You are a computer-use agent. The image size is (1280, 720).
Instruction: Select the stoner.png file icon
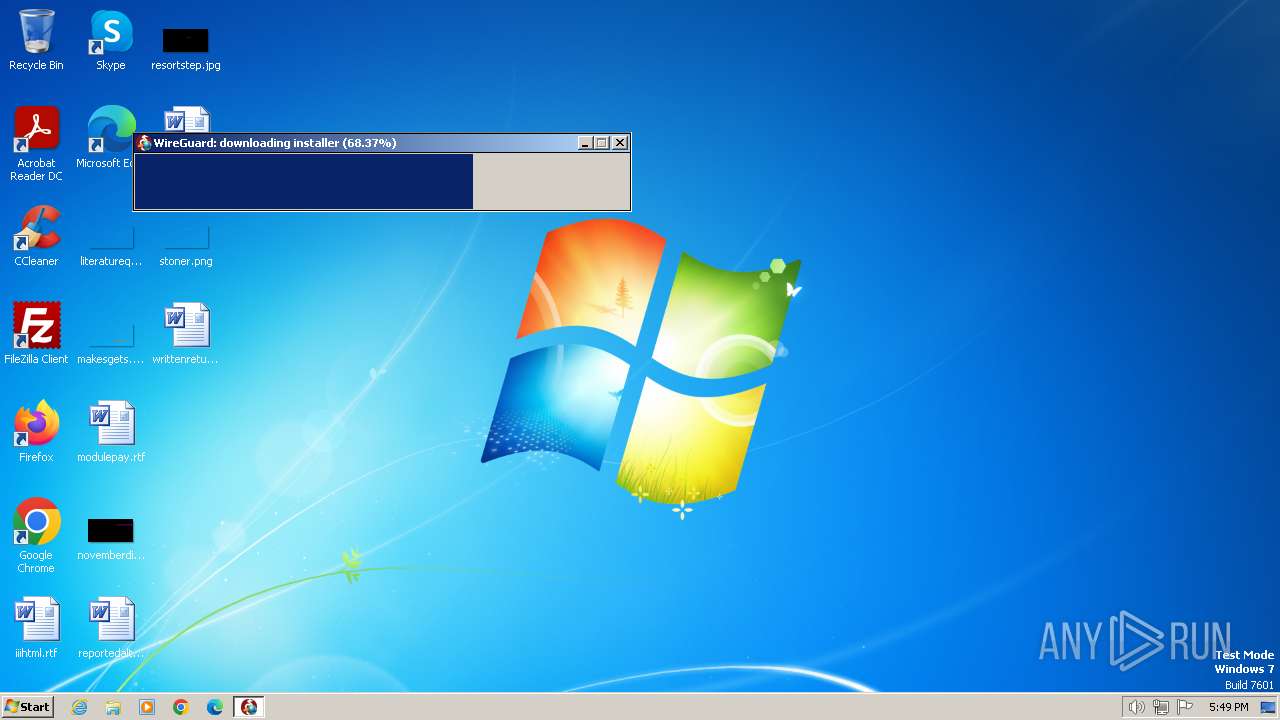point(186,244)
